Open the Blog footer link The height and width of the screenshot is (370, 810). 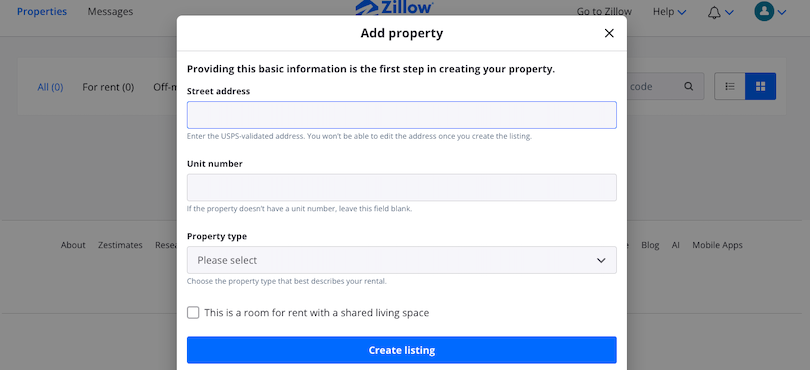650,245
